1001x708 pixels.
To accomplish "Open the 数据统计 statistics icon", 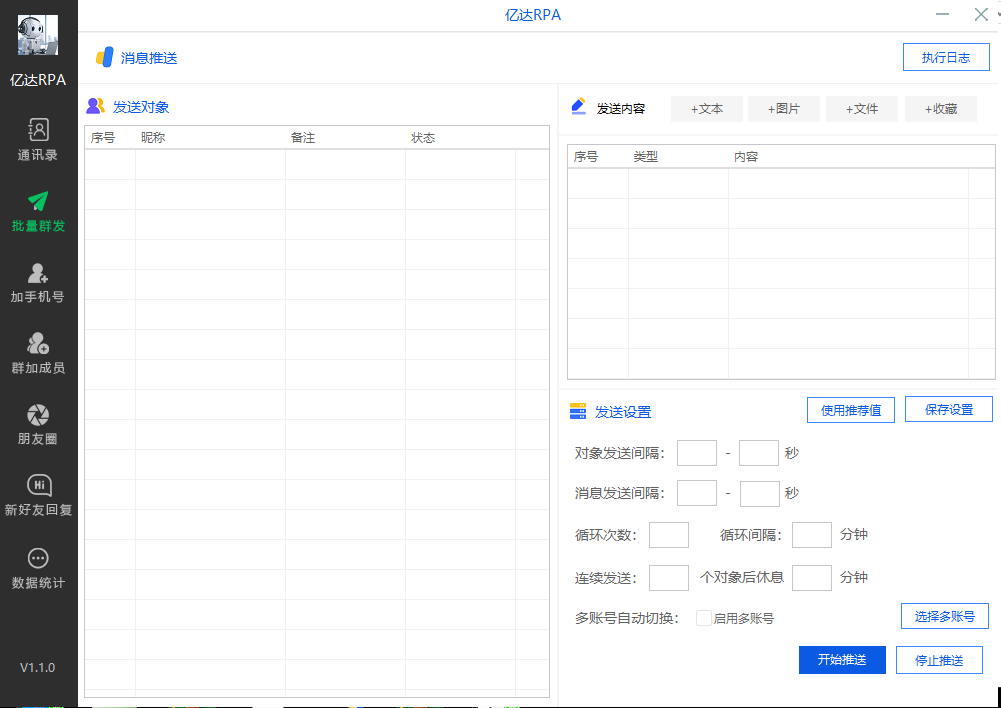I will pos(38,558).
